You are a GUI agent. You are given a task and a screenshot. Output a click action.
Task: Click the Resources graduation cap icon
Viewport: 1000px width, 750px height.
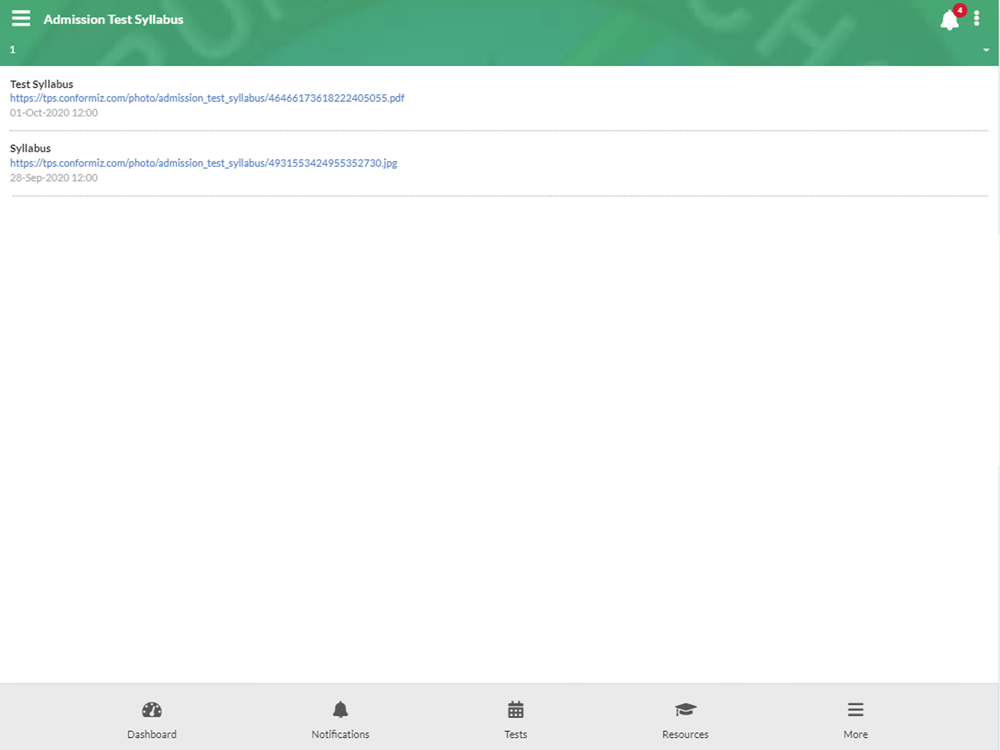click(x=686, y=709)
